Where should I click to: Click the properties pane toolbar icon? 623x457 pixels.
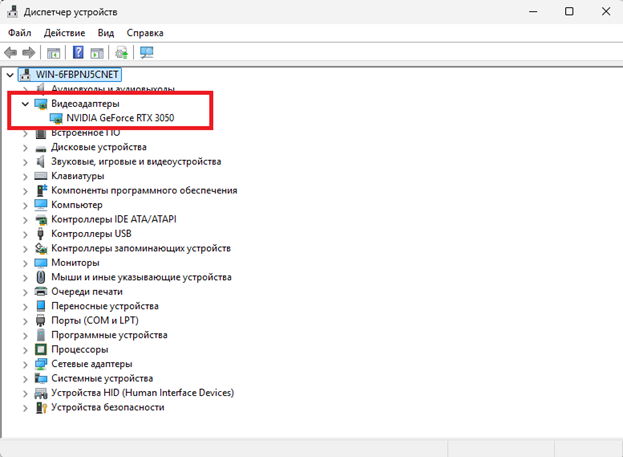click(97, 52)
